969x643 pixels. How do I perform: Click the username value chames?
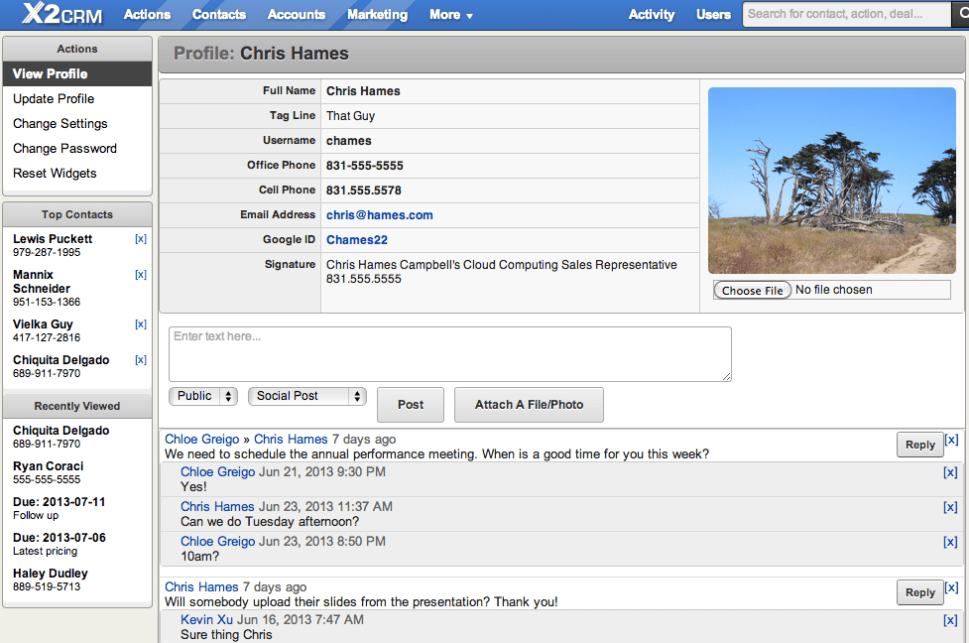point(349,141)
